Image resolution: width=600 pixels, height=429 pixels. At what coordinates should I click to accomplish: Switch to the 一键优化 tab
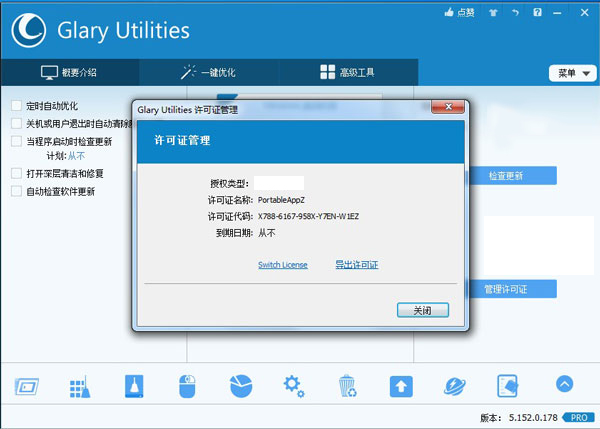point(209,72)
